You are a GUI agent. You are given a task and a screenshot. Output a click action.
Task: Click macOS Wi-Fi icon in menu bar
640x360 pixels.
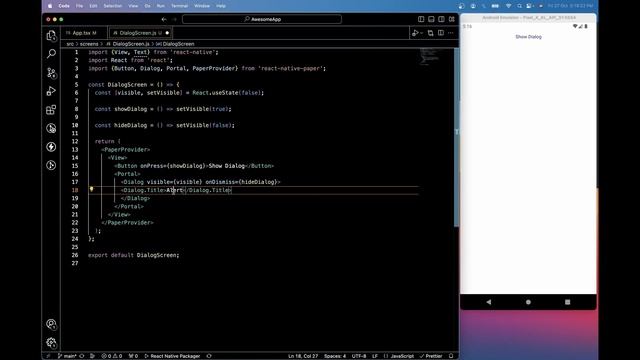tap(509, 6)
